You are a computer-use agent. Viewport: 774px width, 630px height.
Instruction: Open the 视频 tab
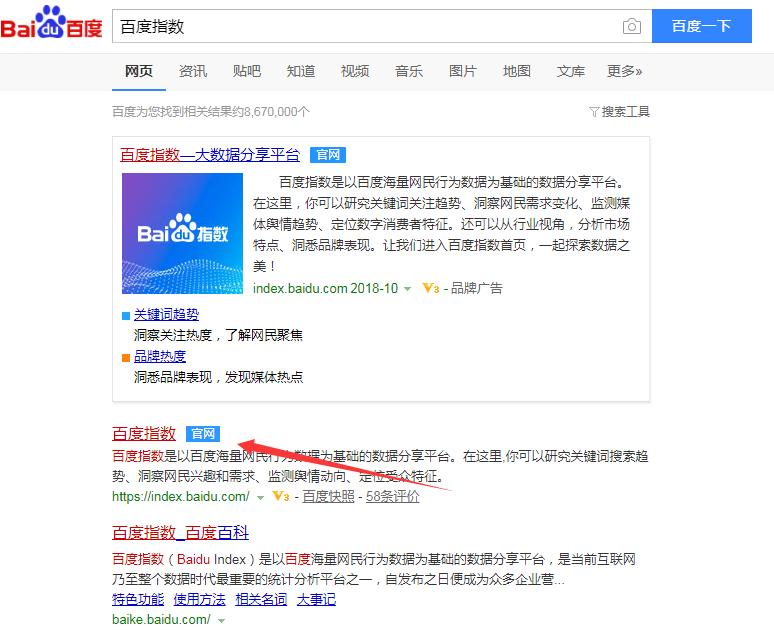(355, 71)
